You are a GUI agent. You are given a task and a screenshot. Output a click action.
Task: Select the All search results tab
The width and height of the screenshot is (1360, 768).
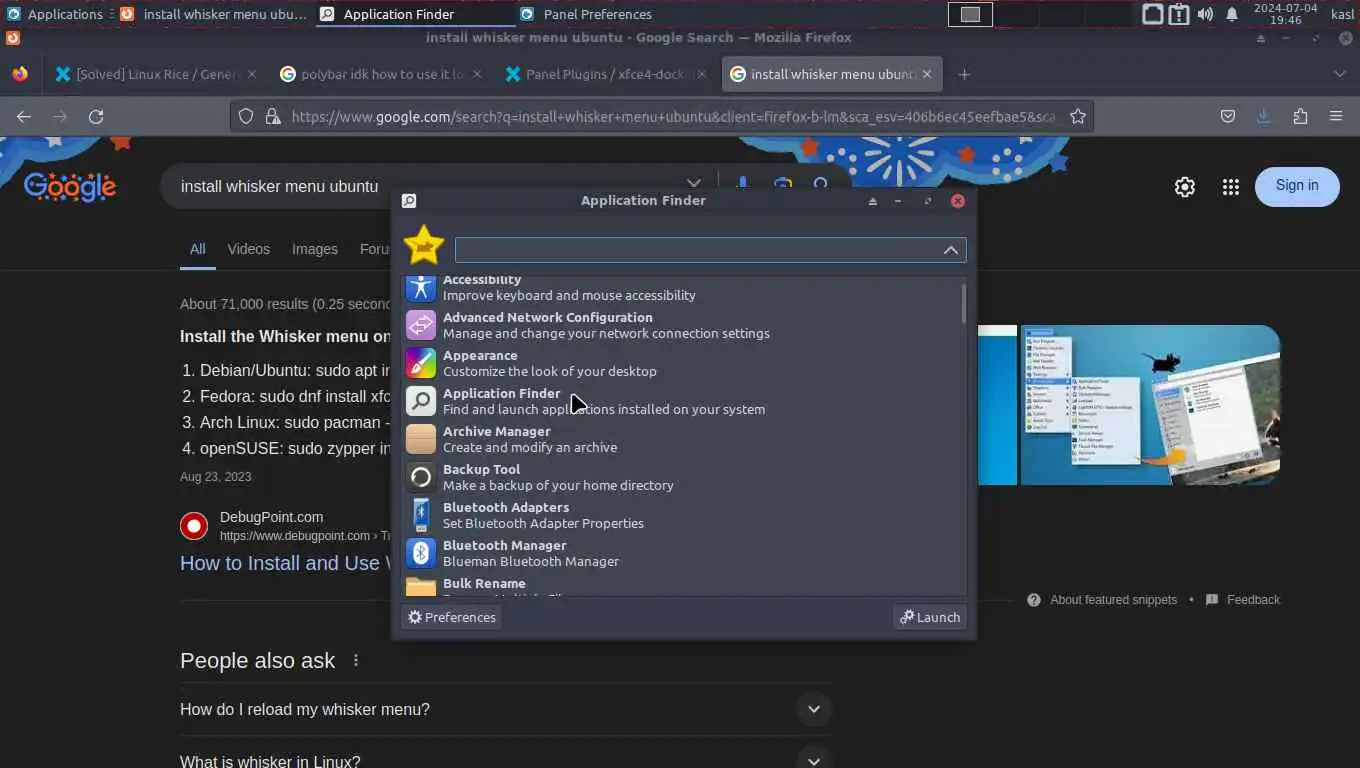(x=198, y=249)
